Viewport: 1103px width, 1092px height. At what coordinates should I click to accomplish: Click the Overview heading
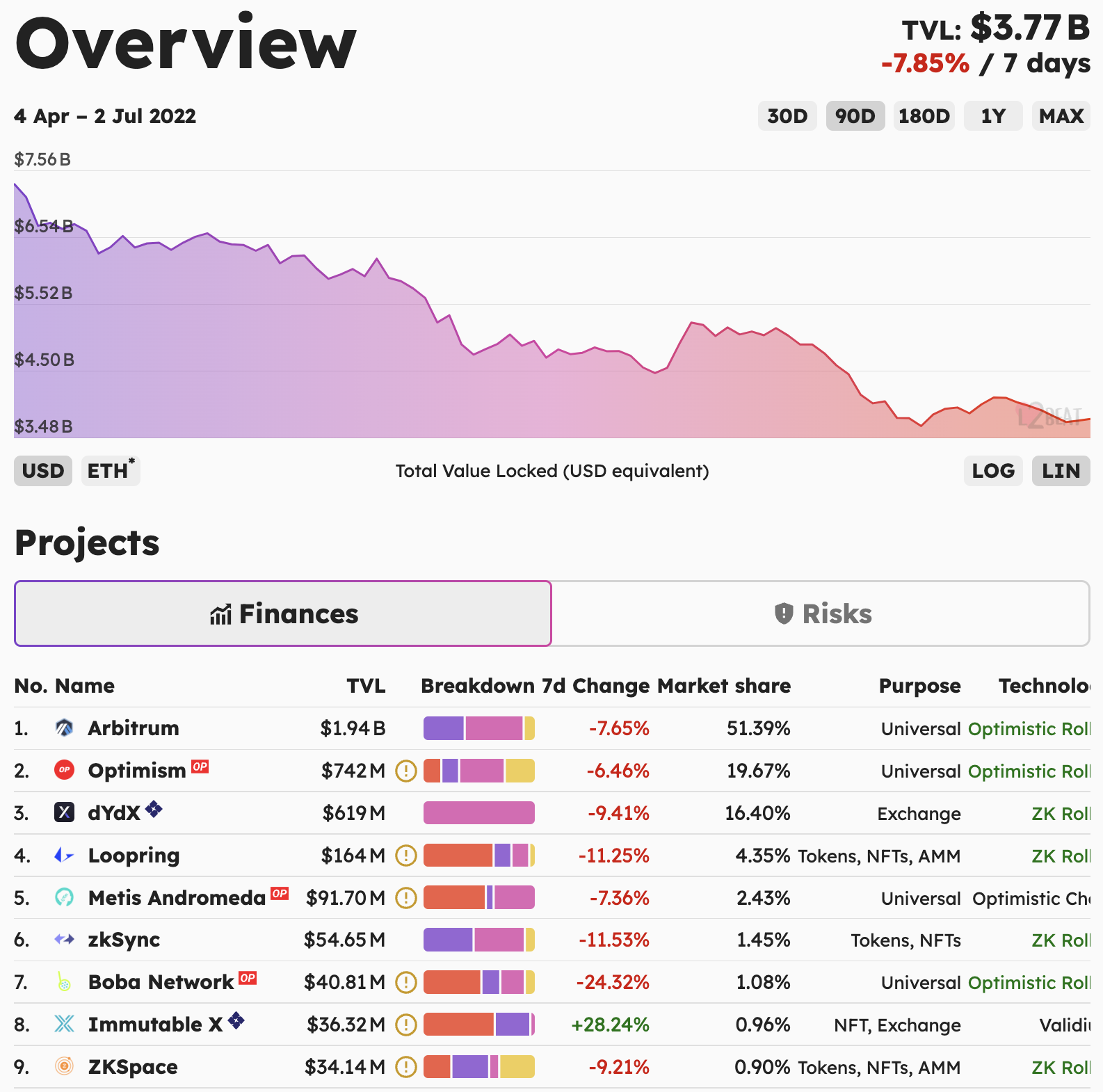186,43
